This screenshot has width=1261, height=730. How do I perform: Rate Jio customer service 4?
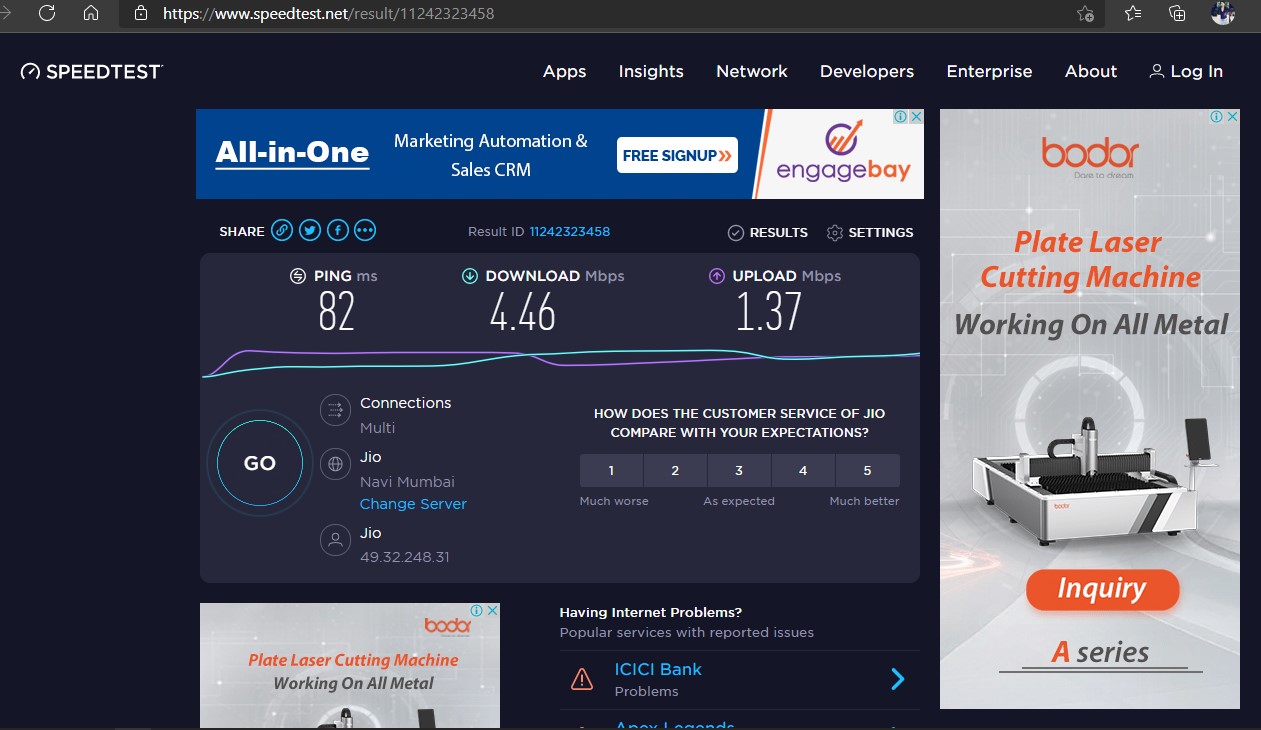pyautogui.click(x=804, y=470)
